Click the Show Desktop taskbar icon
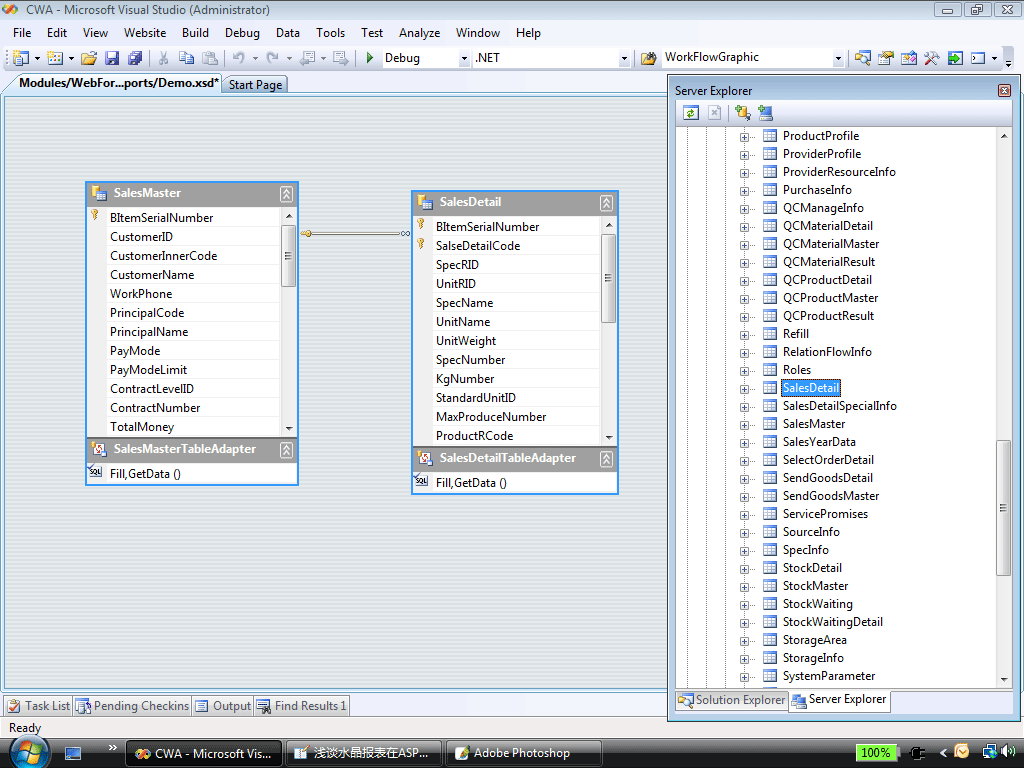The width and height of the screenshot is (1024, 768). 72,754
